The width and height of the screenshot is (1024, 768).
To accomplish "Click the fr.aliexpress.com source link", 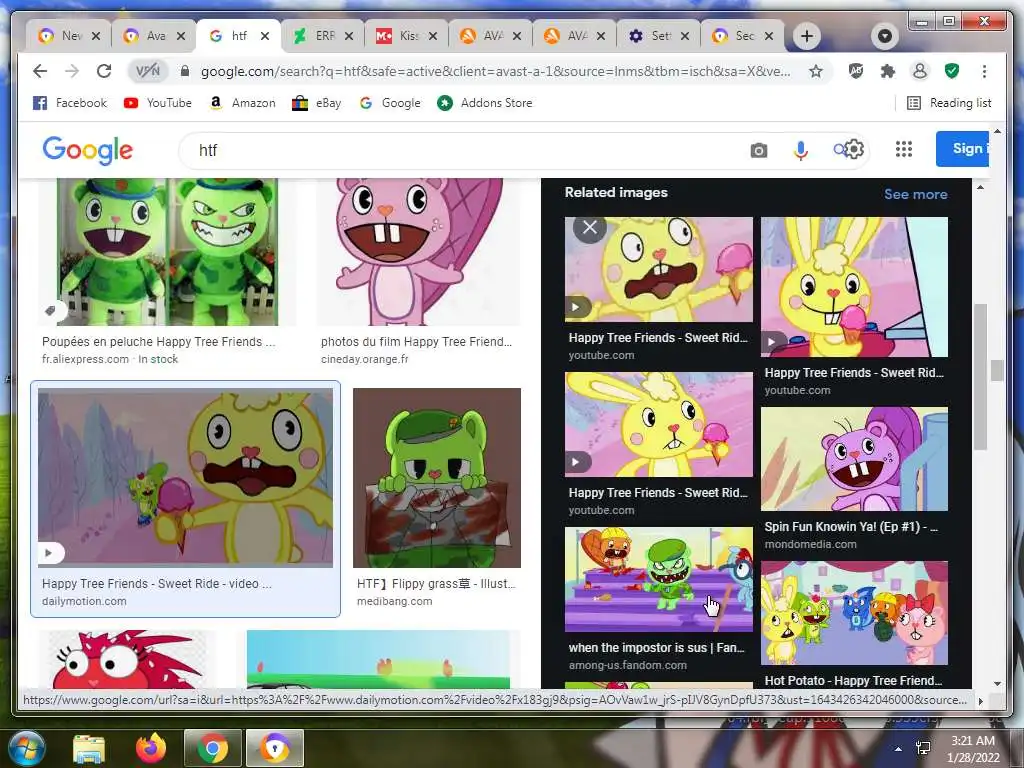I will [x=86, y=359].
